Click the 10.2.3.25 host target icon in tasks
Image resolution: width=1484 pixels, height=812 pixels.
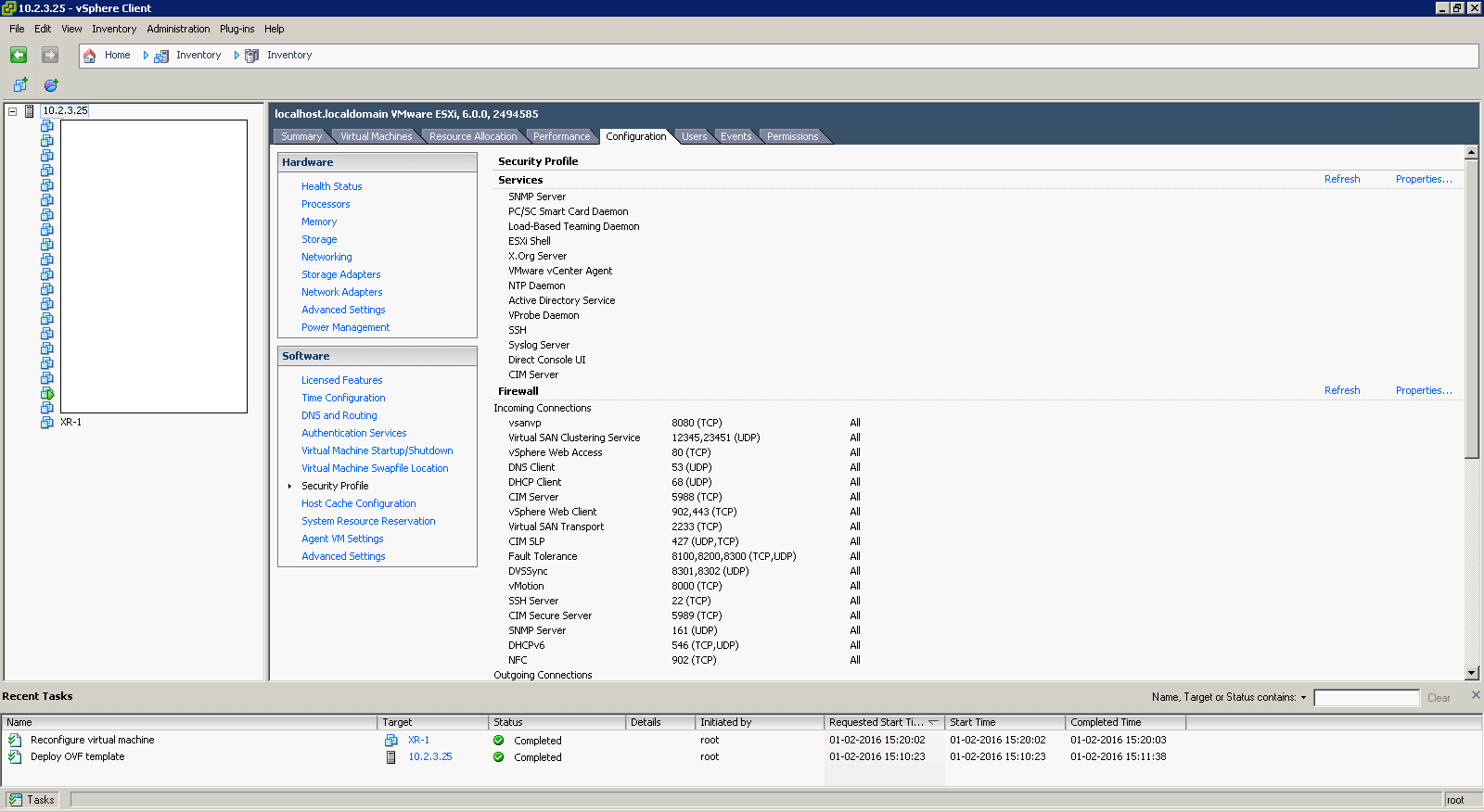(x=391, y=757)
